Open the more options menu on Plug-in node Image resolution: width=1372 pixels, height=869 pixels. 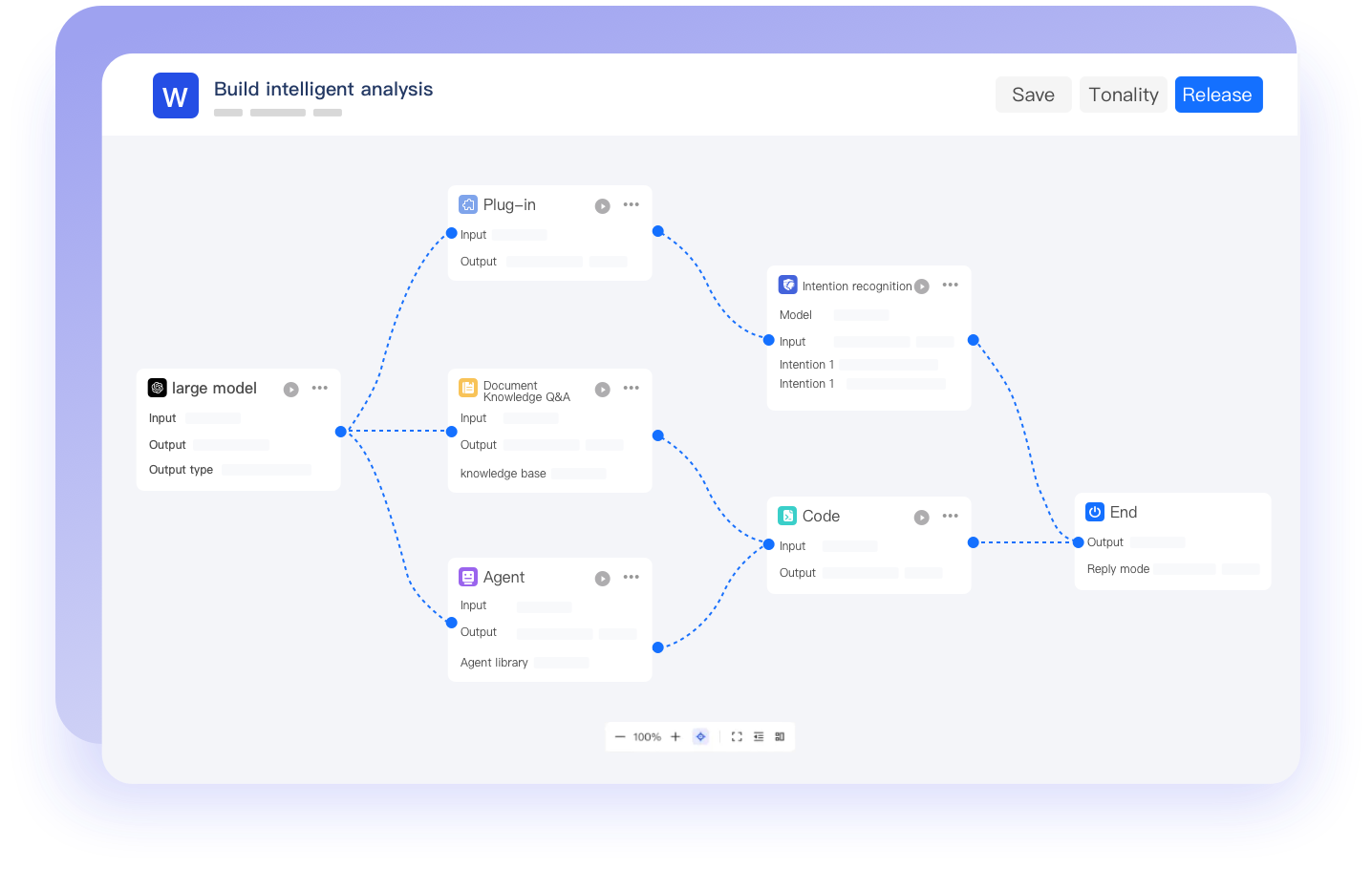(632, 205)
